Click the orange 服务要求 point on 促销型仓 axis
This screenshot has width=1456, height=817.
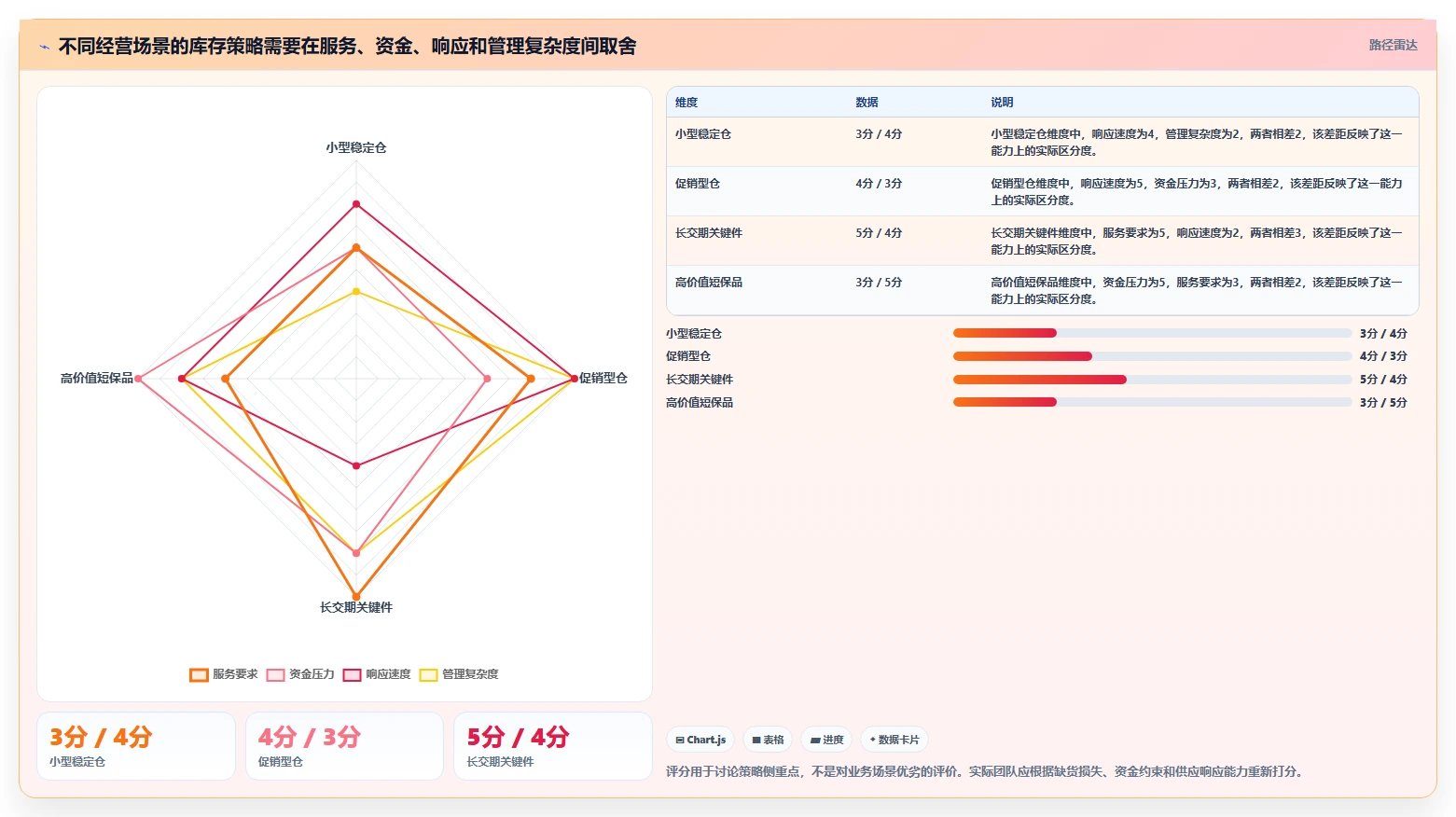[531, 379]
